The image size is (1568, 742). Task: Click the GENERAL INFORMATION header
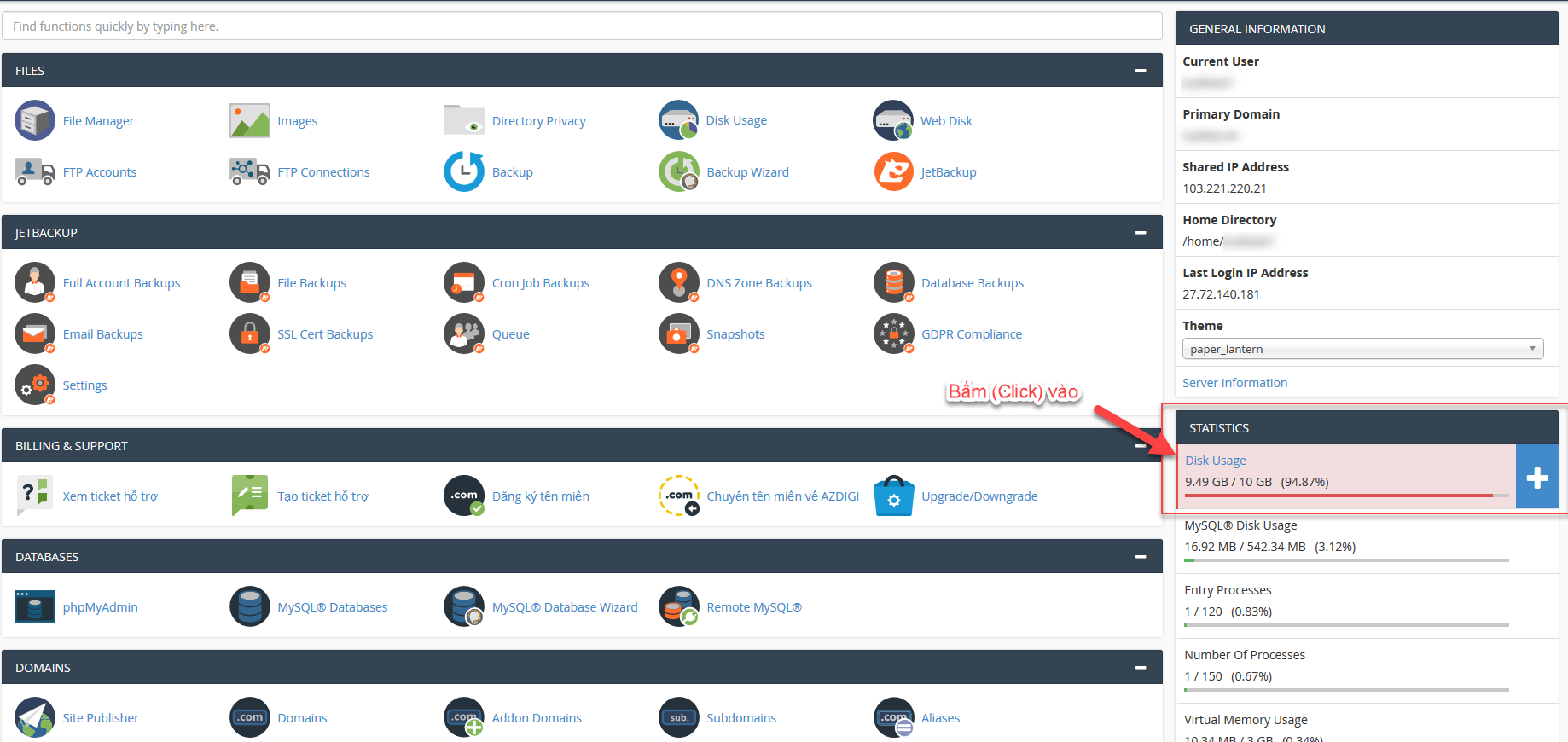(1367, 28)
